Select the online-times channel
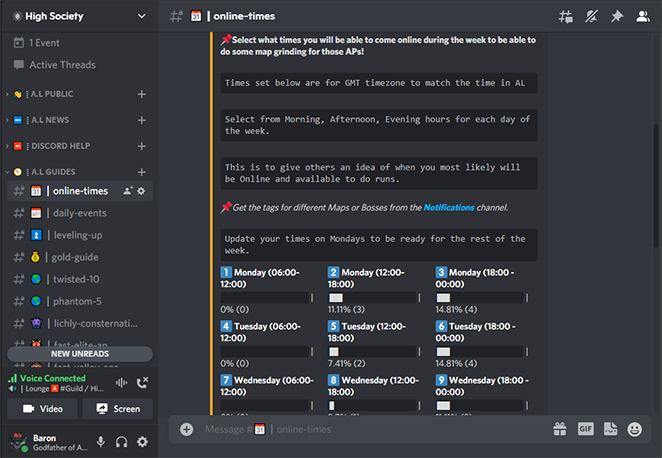Viewport: 662px width, 458px height. 80,191
